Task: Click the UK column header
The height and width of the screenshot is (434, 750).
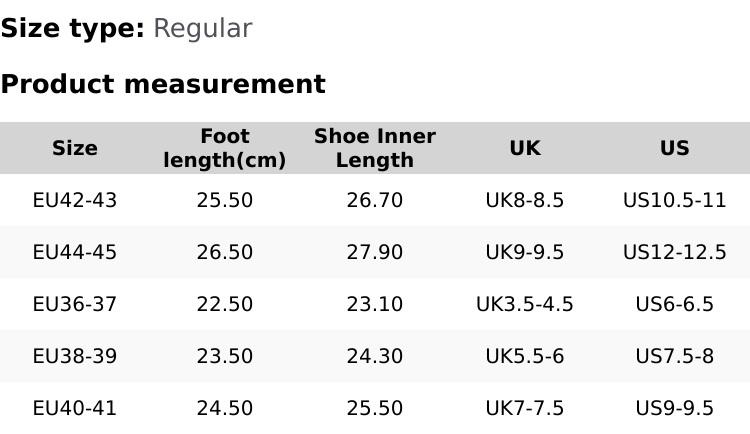Action: point(525,148)
